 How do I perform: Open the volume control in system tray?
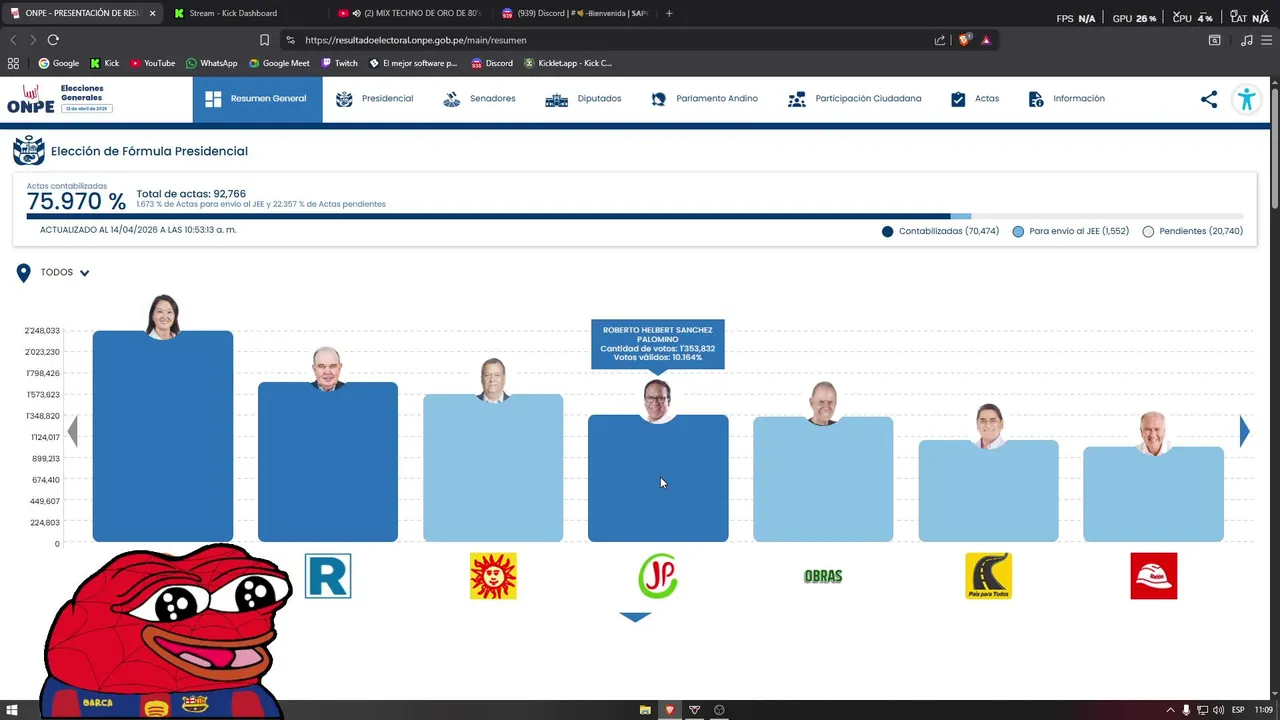coord(1218,710)
